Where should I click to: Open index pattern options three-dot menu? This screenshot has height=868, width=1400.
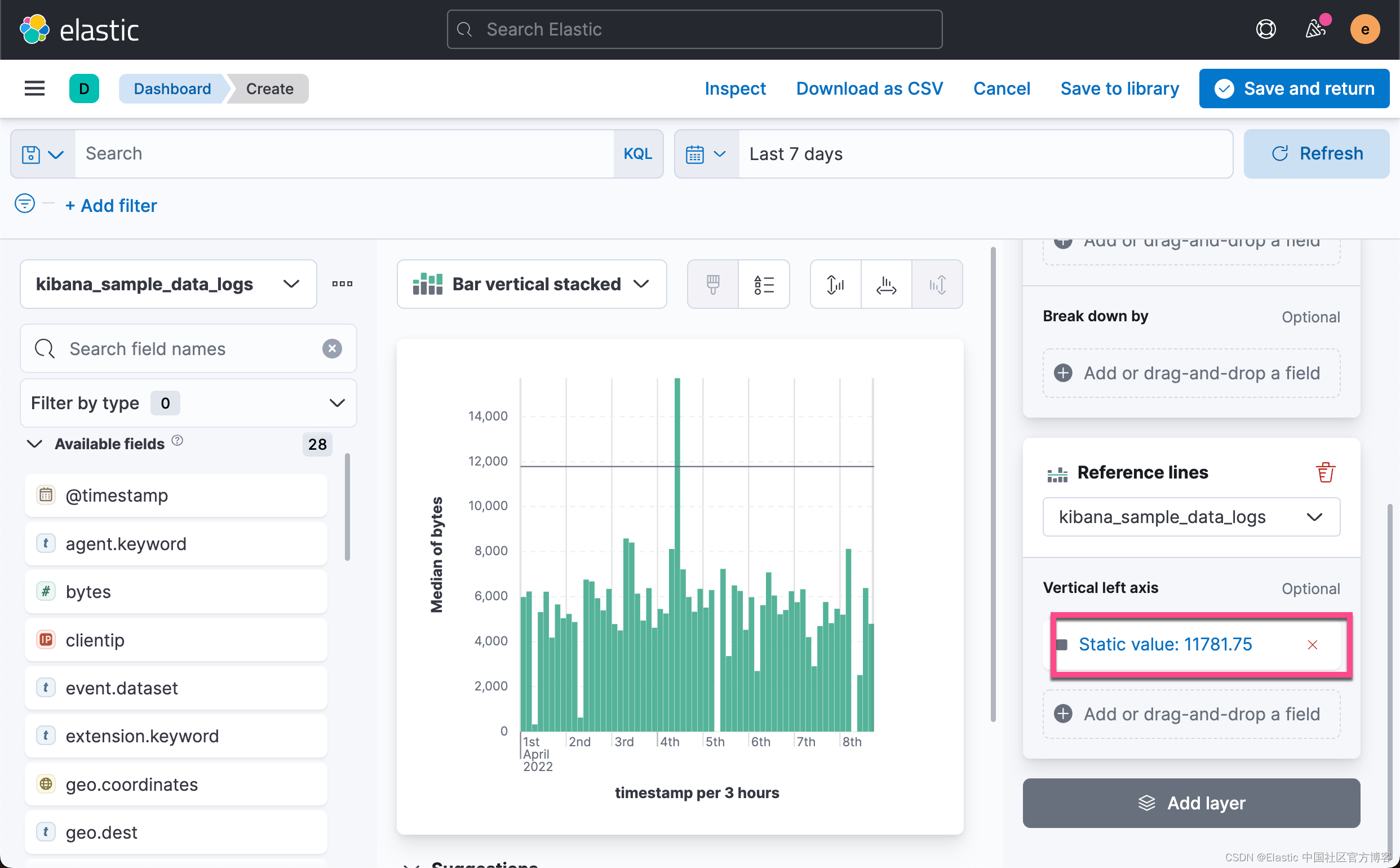[342, 284]
